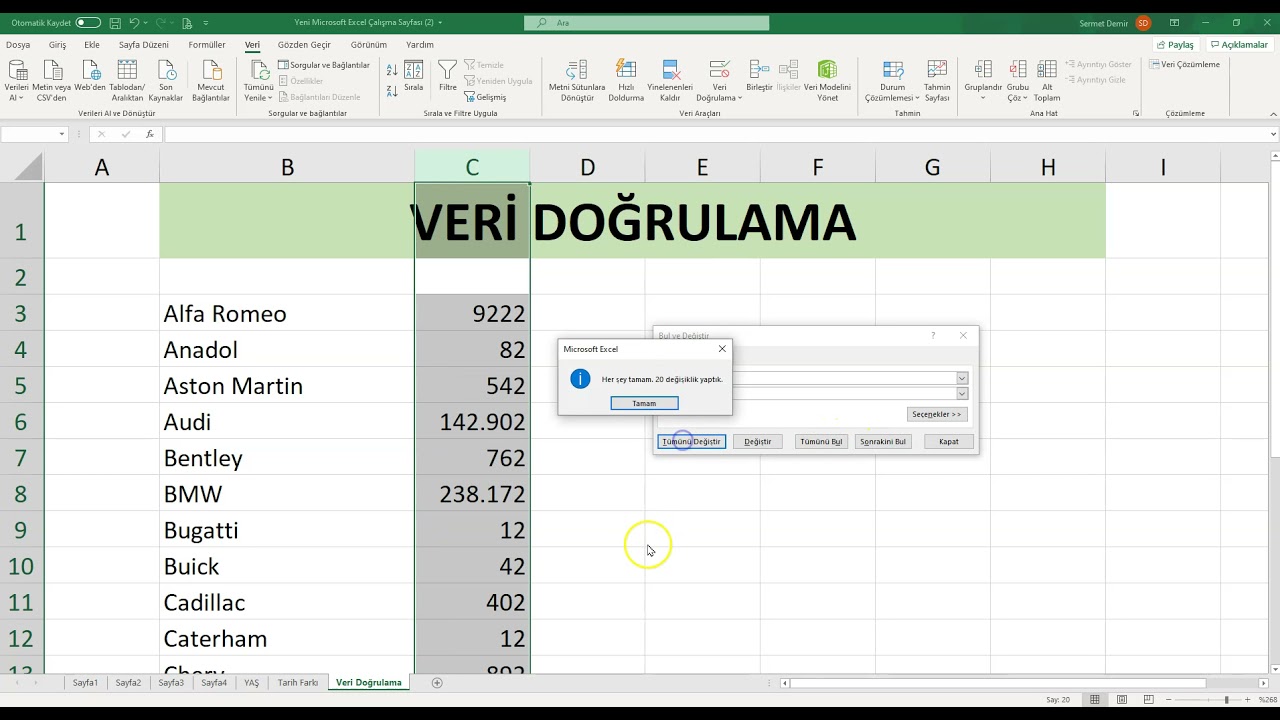Switch to the Tarih Farkı sheet tab
1280x720 pixels.
tap(298, 682)
